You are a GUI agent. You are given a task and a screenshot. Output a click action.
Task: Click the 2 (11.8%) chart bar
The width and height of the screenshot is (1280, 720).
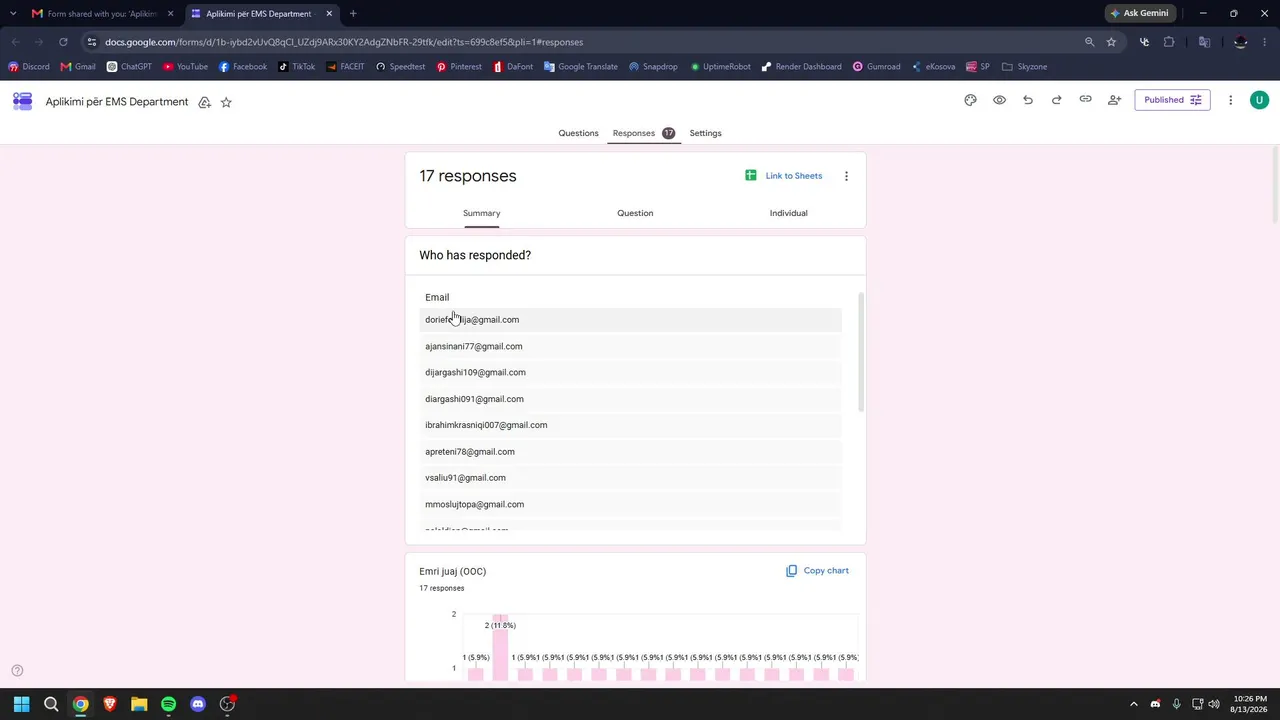point(500,647)
